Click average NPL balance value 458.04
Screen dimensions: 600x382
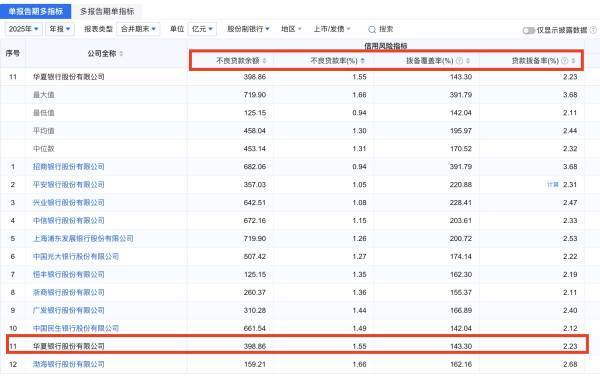(255, 131)
